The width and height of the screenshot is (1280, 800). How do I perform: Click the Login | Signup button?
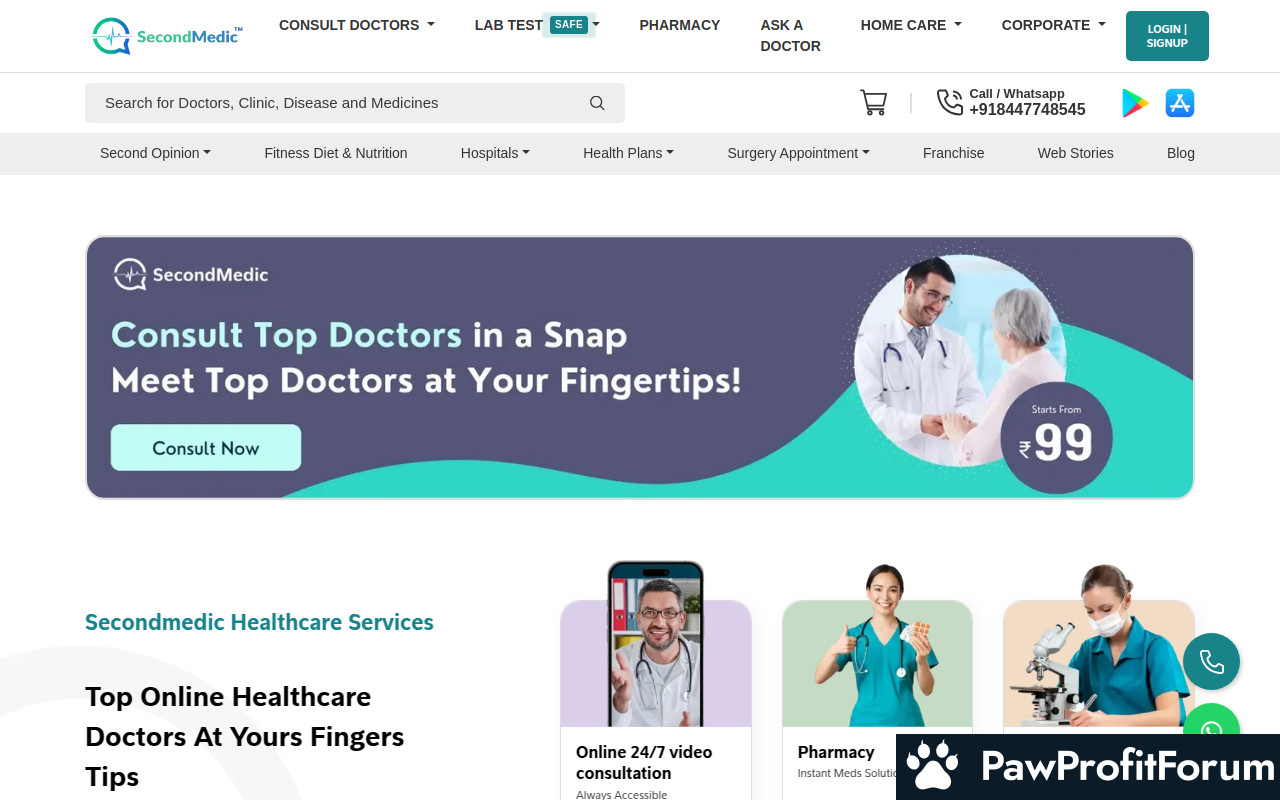click(1167, 36)
